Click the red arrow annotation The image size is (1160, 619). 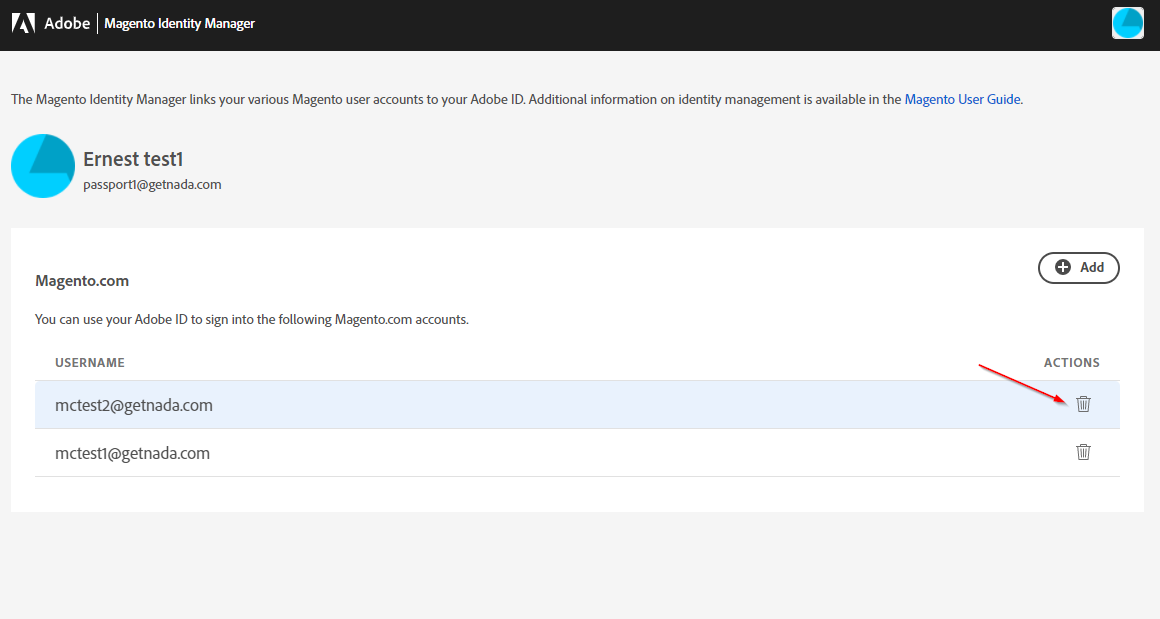coord(1023,385)
